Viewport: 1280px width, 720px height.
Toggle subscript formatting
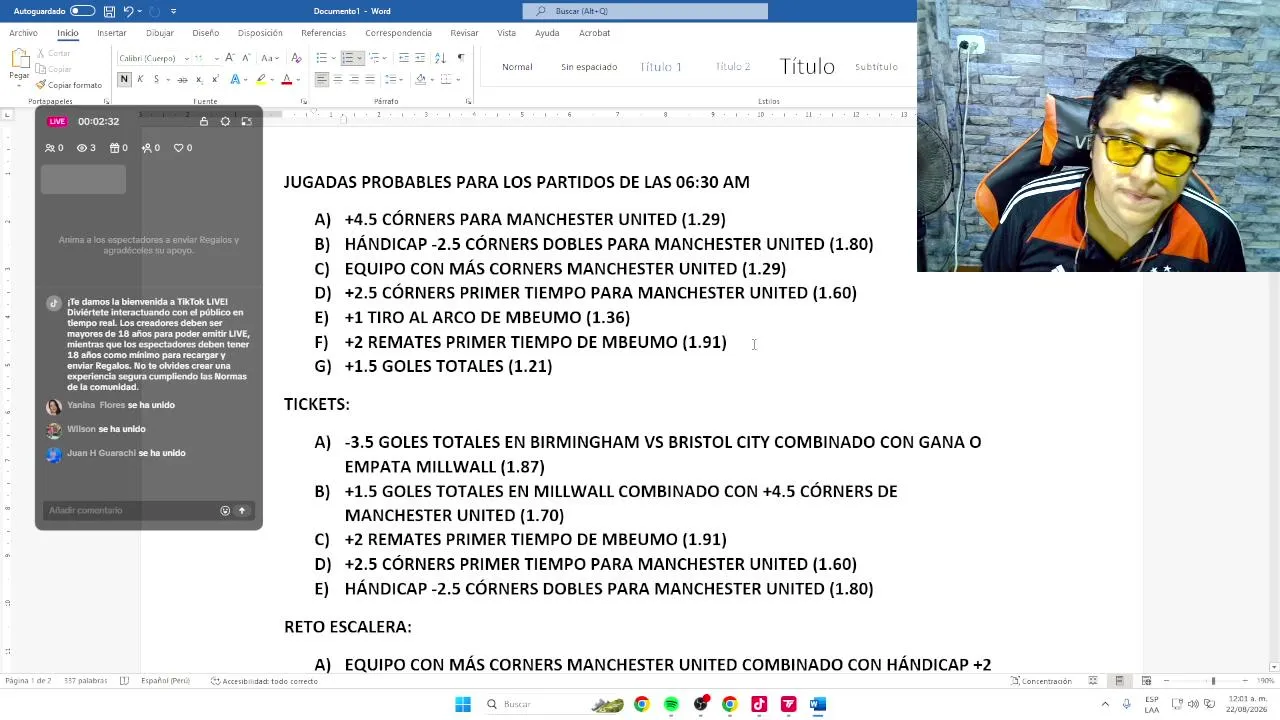(x=199, y=79)
